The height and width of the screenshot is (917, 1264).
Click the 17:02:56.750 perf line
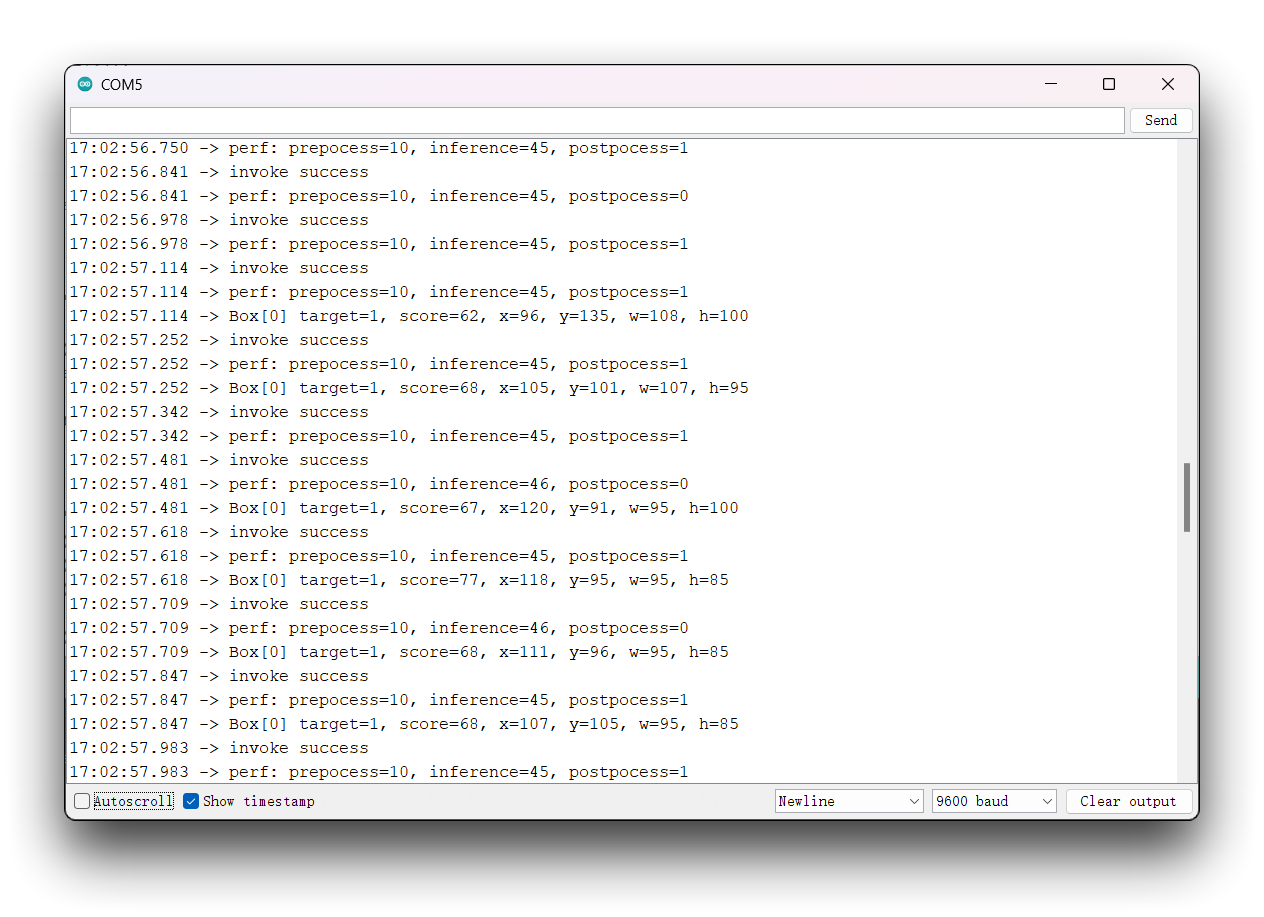click(379, 148)
